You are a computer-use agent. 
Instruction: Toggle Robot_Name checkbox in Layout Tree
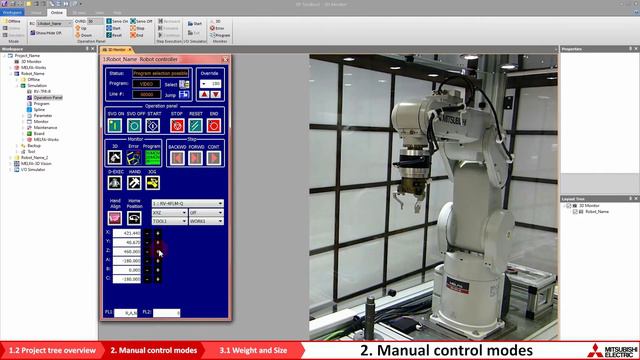point(575,212)
